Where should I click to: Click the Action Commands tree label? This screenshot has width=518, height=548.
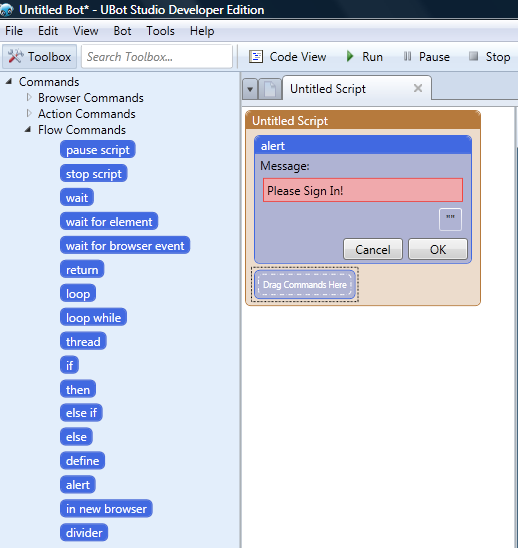tap(87, 114)
